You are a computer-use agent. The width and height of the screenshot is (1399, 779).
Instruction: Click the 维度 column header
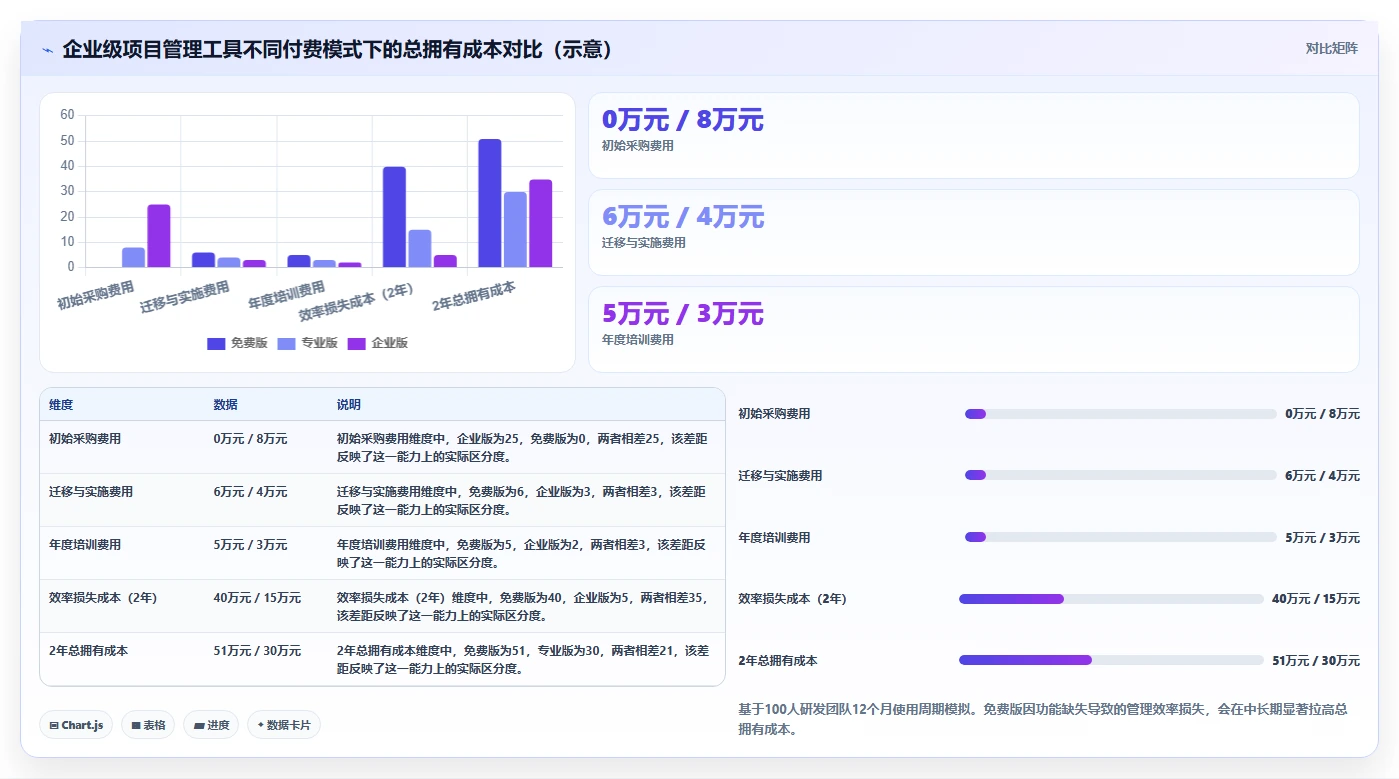(61, 405)
